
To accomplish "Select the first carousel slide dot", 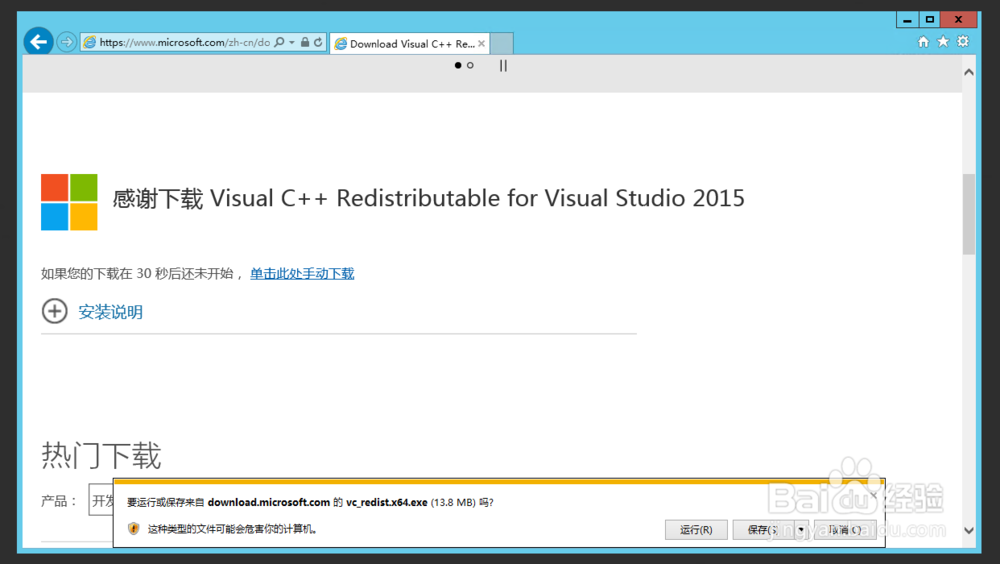I will (458, 65).
